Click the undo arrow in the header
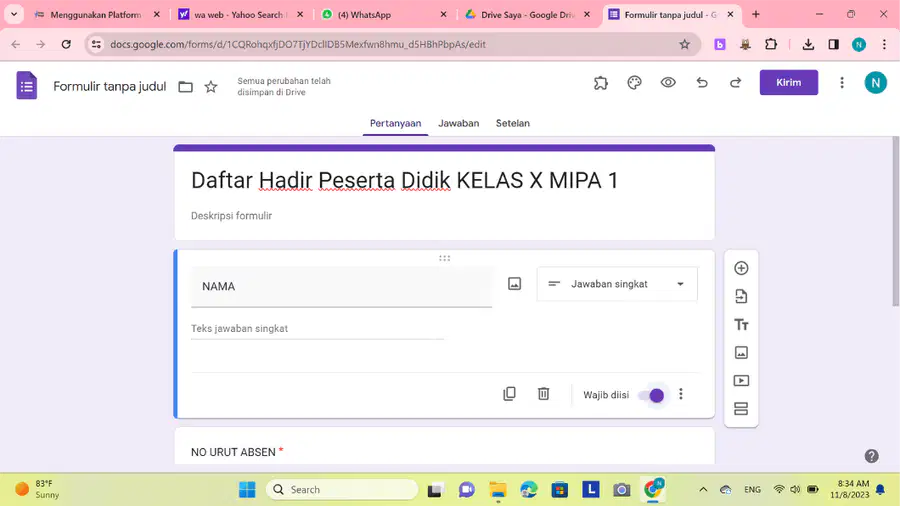 coord(701,83)
